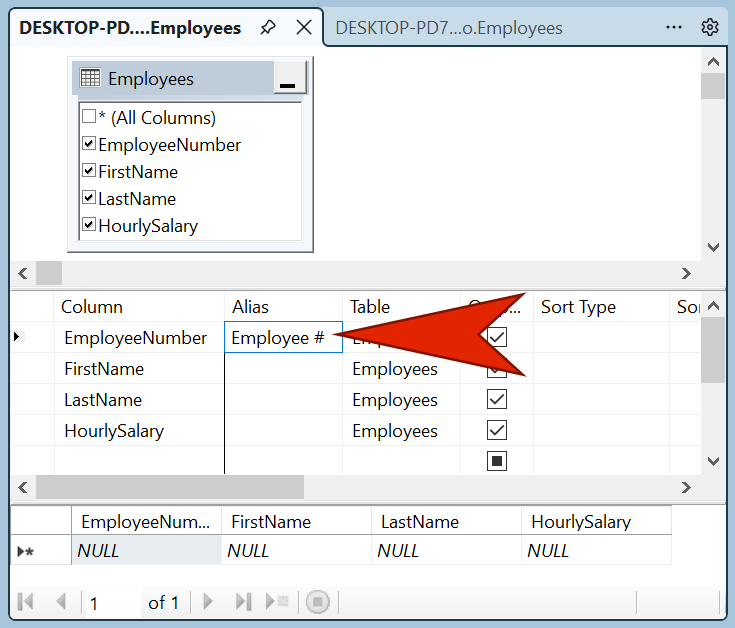Move to a new record row
Viewport: 735px width, 628px height.
[277, 601]
